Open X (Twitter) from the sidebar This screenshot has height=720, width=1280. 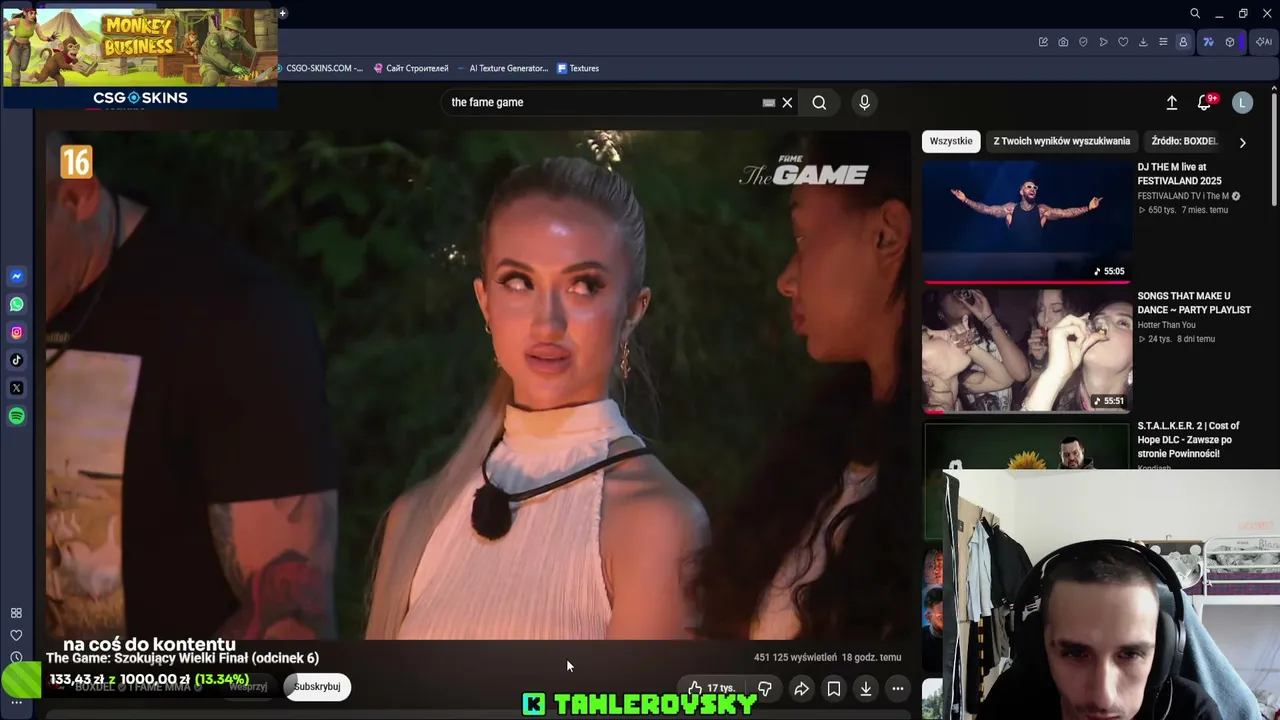pyautogui.click(x=16, y=388)
